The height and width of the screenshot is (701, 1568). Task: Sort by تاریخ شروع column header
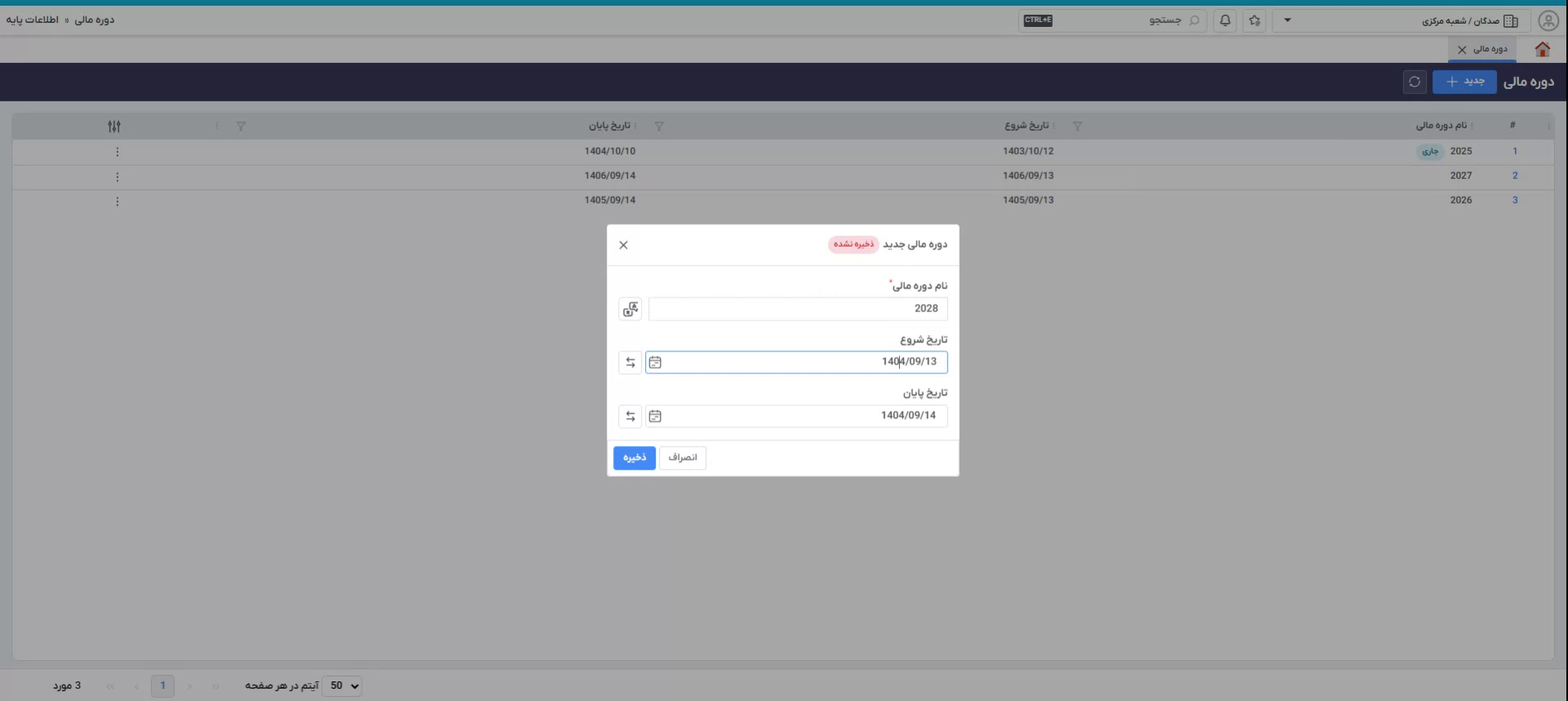1027,126
